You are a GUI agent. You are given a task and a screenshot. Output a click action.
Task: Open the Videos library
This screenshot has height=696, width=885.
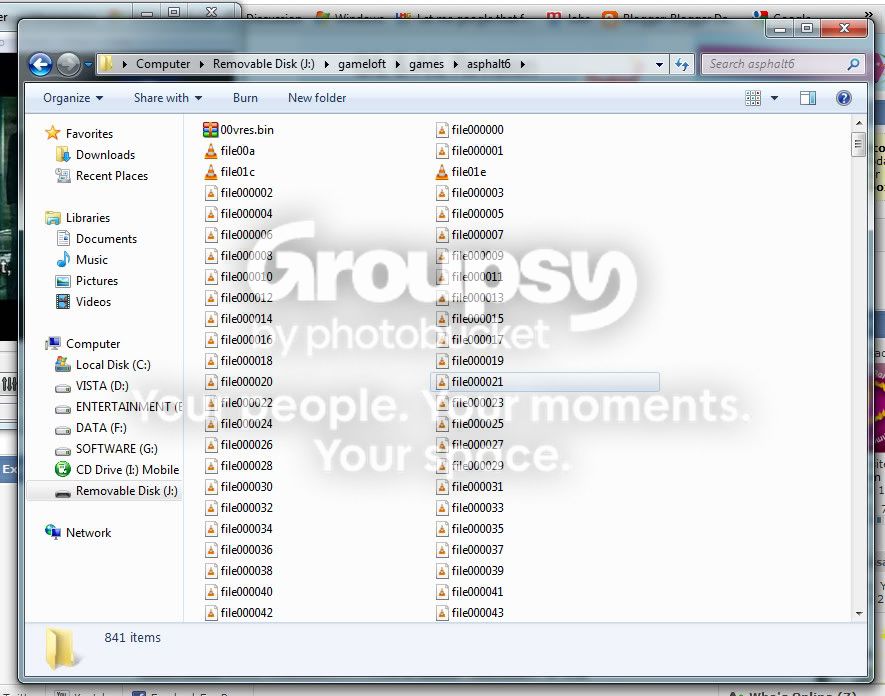click(x=93, y=302)
